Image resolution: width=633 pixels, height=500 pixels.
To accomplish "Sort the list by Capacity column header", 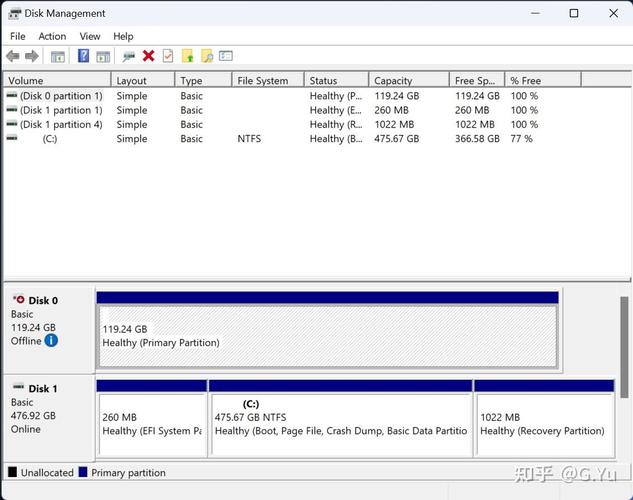I will (407, 80).
